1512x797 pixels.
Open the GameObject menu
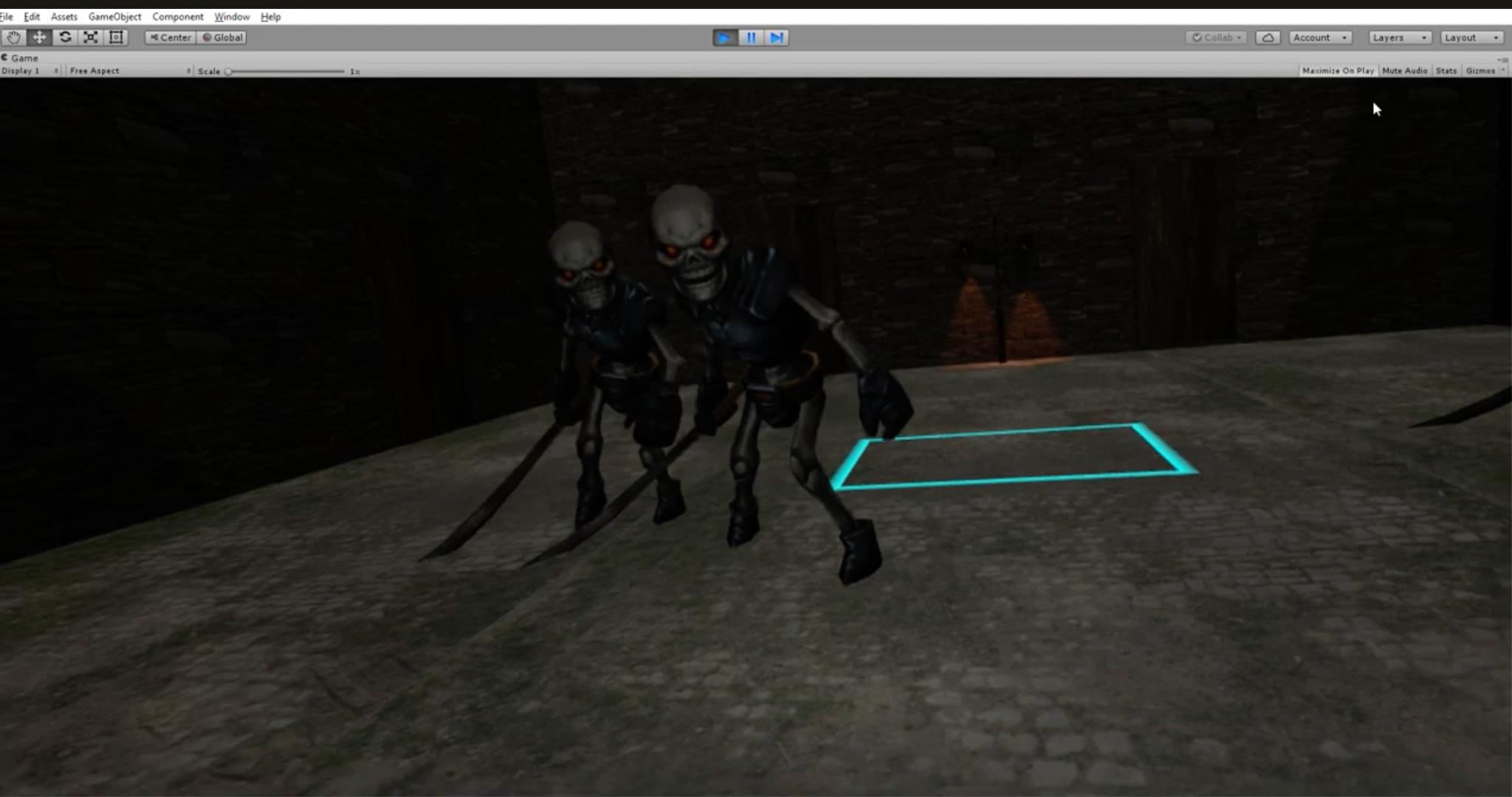coord(114,16)
